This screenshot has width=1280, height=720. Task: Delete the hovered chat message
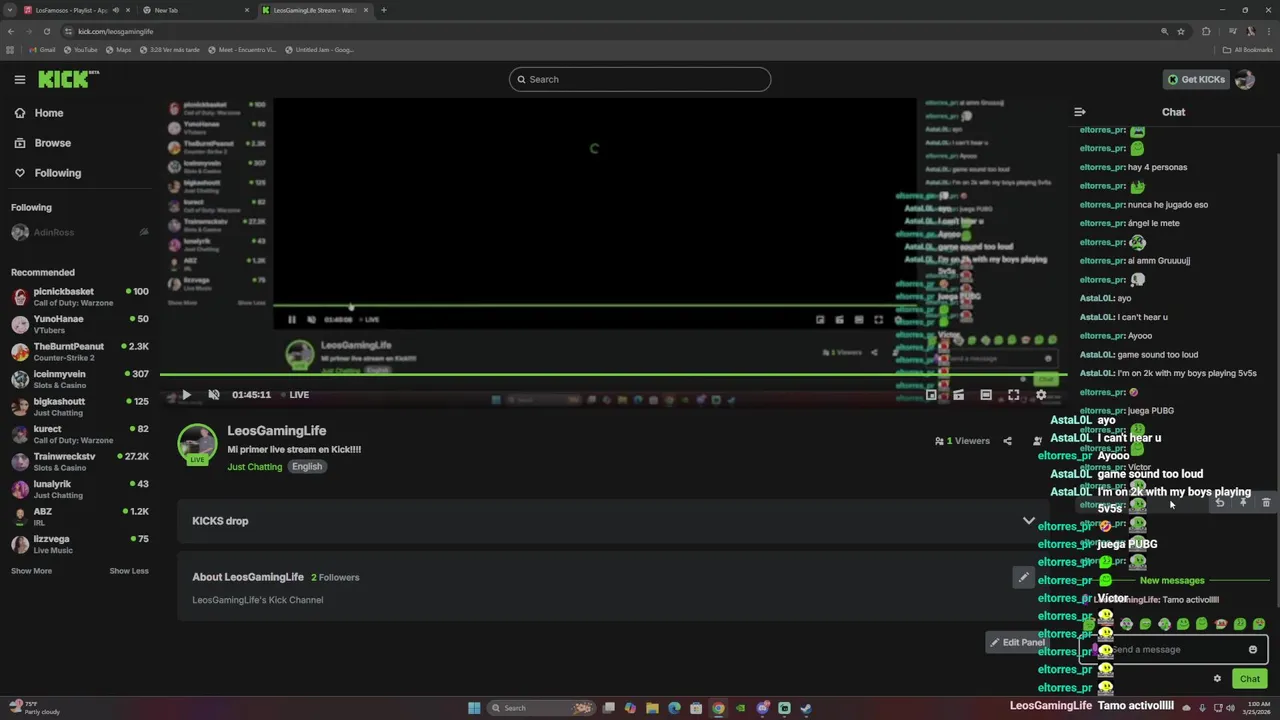[x=1266, y=503]
